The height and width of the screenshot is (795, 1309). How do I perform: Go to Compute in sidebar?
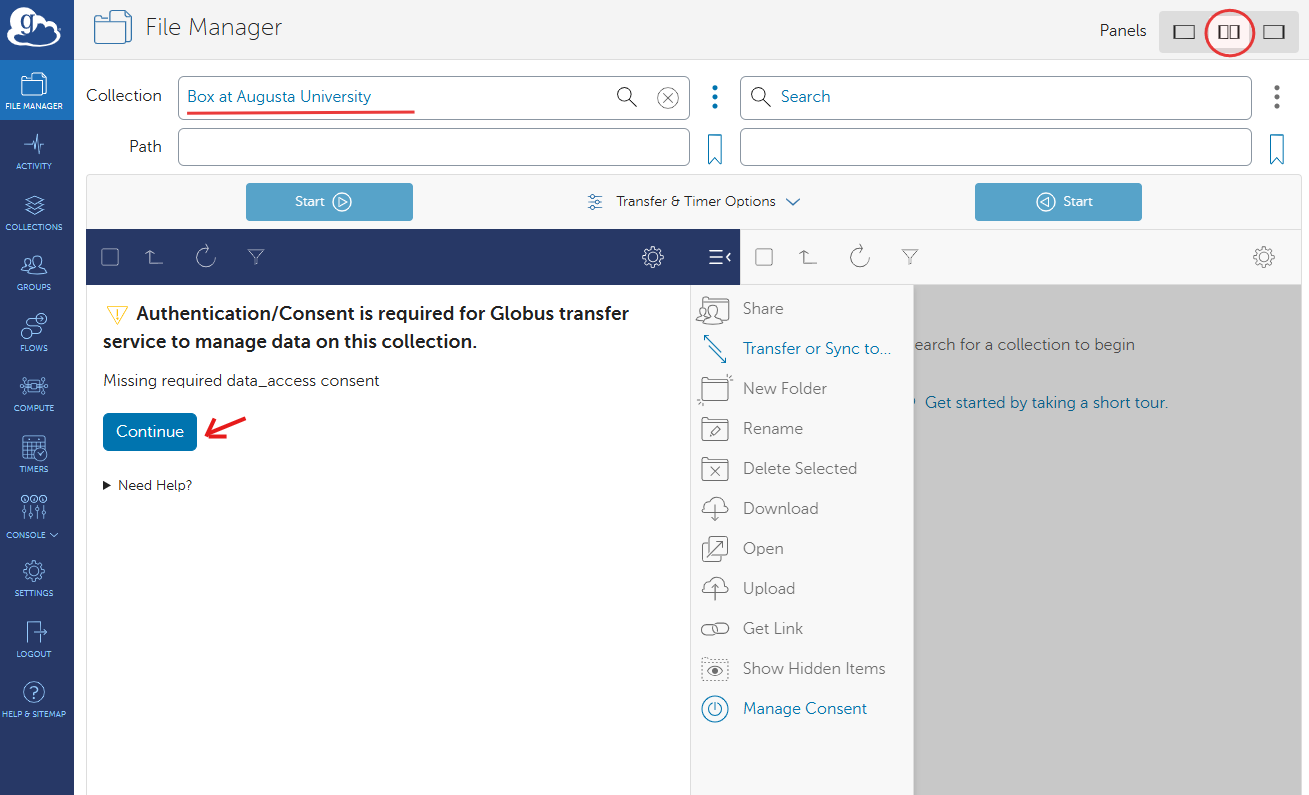(34, 393)
